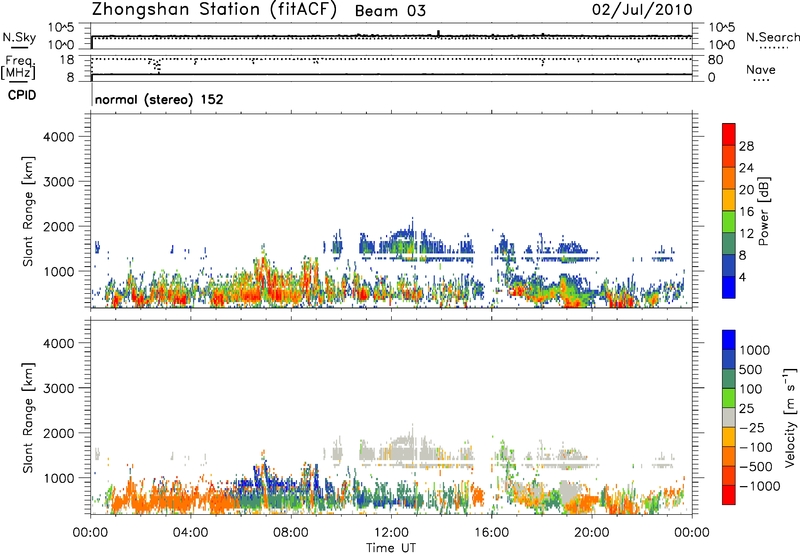Click the '-1000' tick on Velocity colorbar
Screen dimensions: 800x554
point(760,486)
